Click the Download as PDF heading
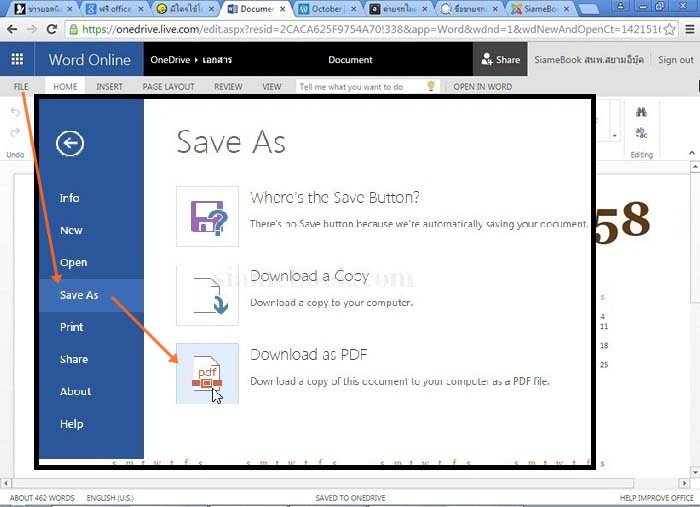 [x=308, y=355]
